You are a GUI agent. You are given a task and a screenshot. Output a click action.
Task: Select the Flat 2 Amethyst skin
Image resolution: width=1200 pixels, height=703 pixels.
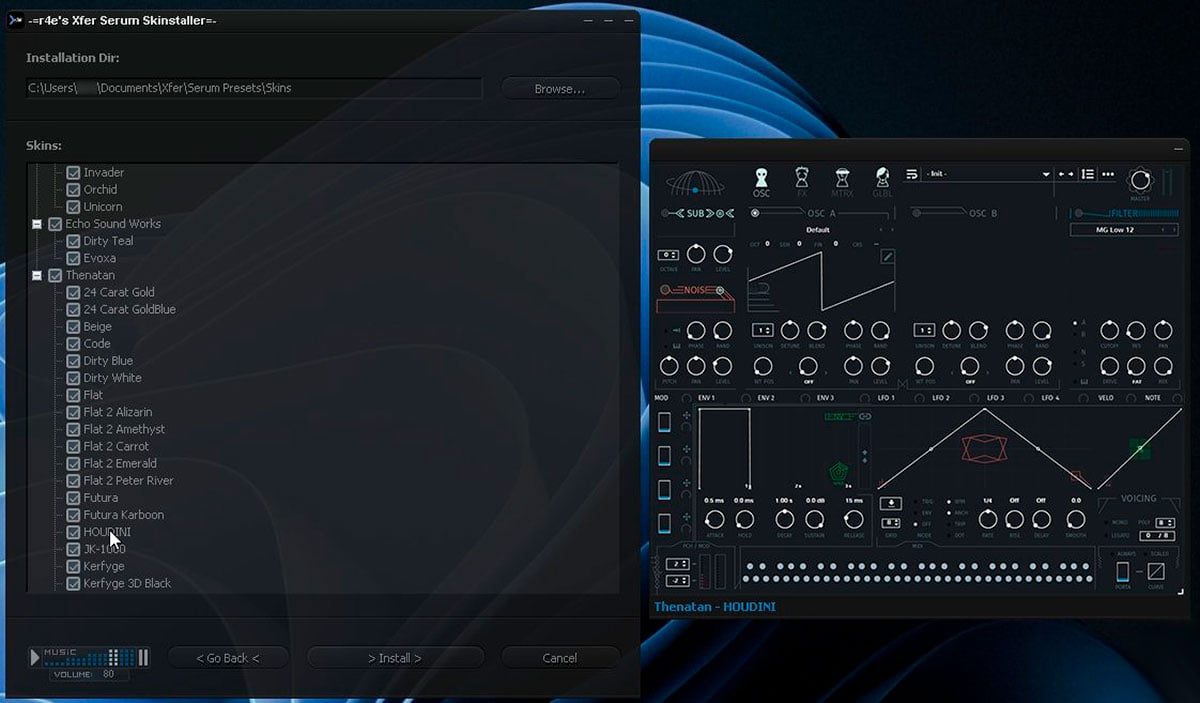point(124,429)
